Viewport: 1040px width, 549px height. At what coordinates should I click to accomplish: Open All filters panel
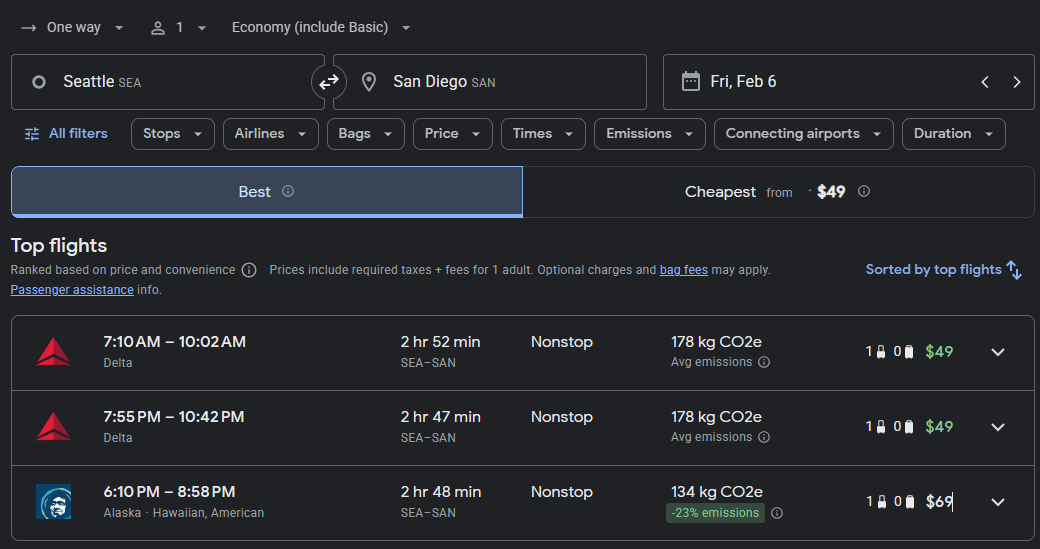pyautogui.click(x=66, y=133)
